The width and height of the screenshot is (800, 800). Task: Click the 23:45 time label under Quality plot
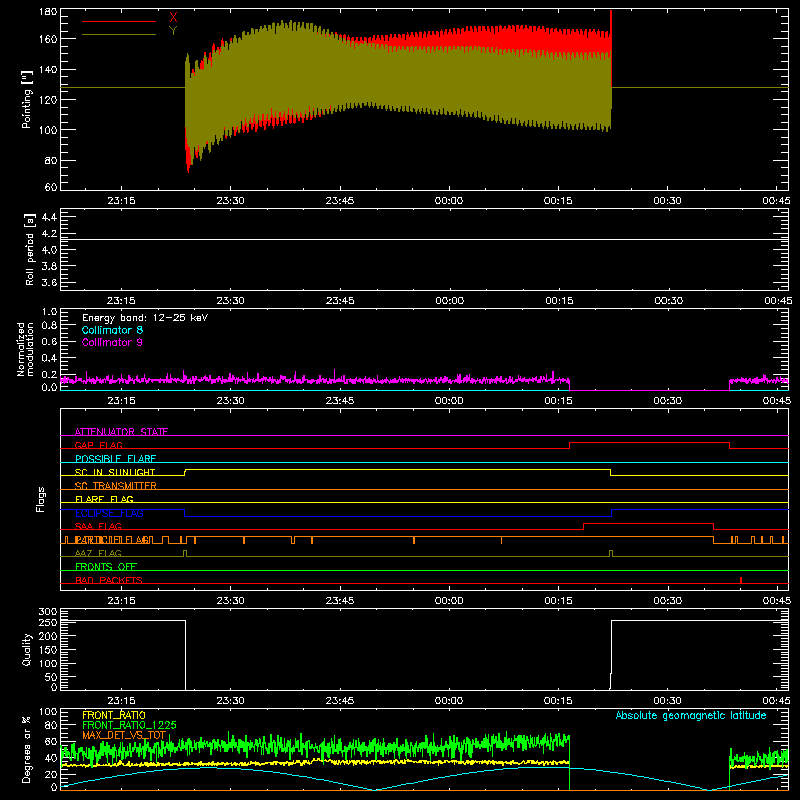(x=340, y=701)
